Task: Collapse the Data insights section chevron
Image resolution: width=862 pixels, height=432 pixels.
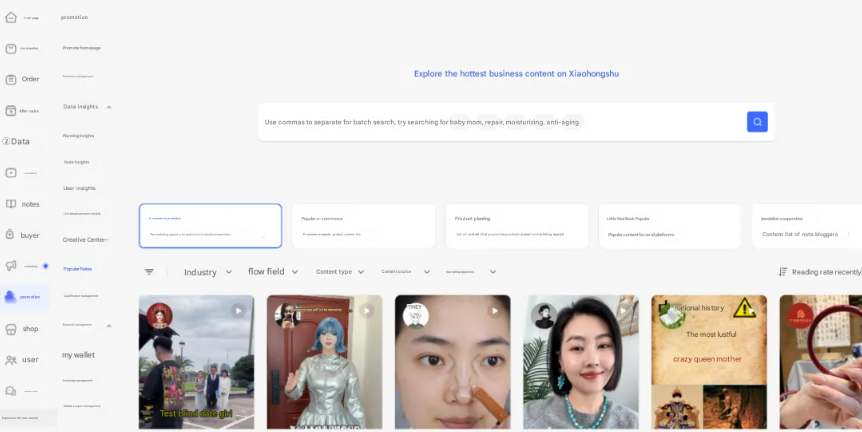Action: (x=109, y=107)
